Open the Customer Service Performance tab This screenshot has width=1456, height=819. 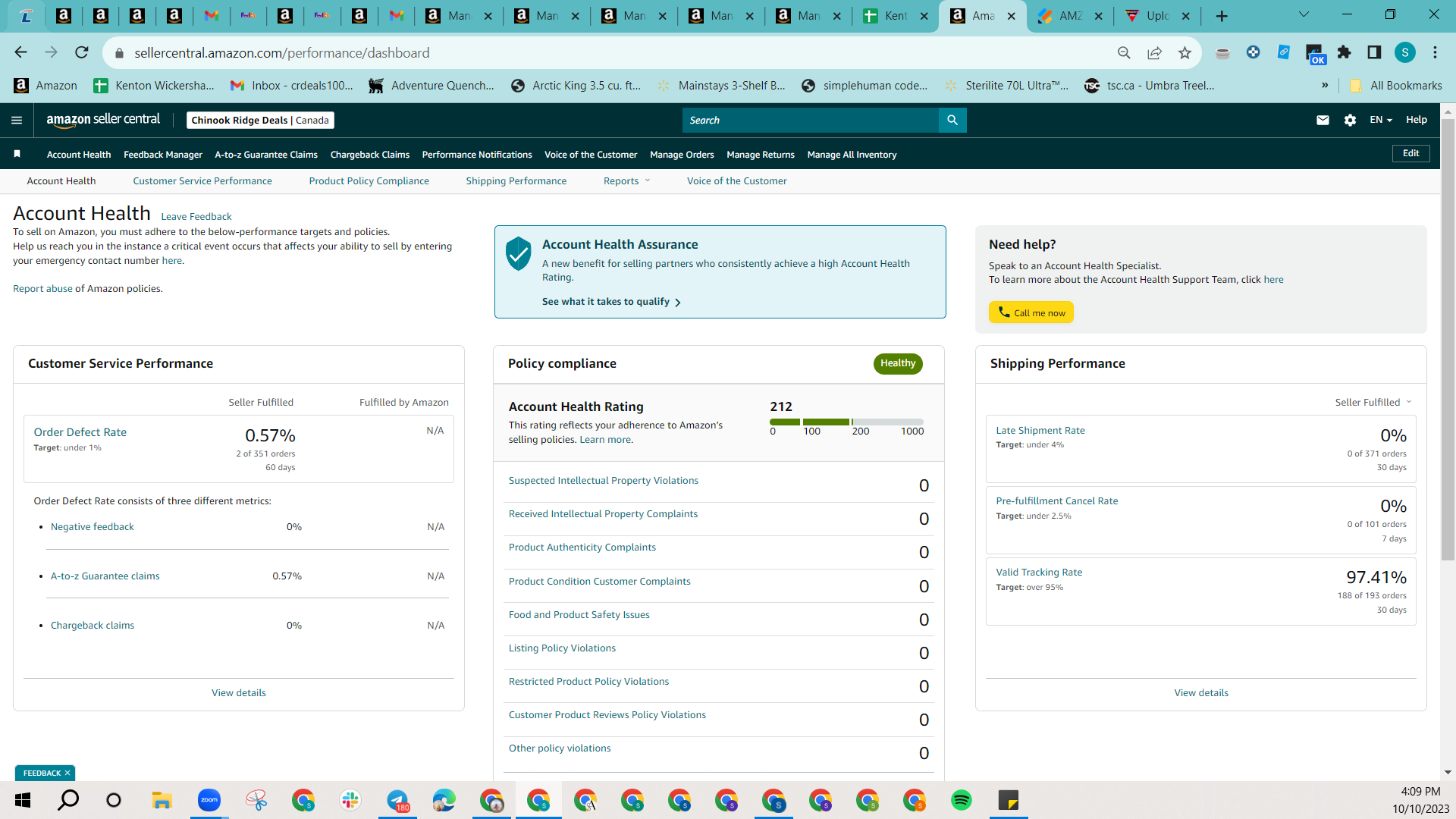[202, 180]
